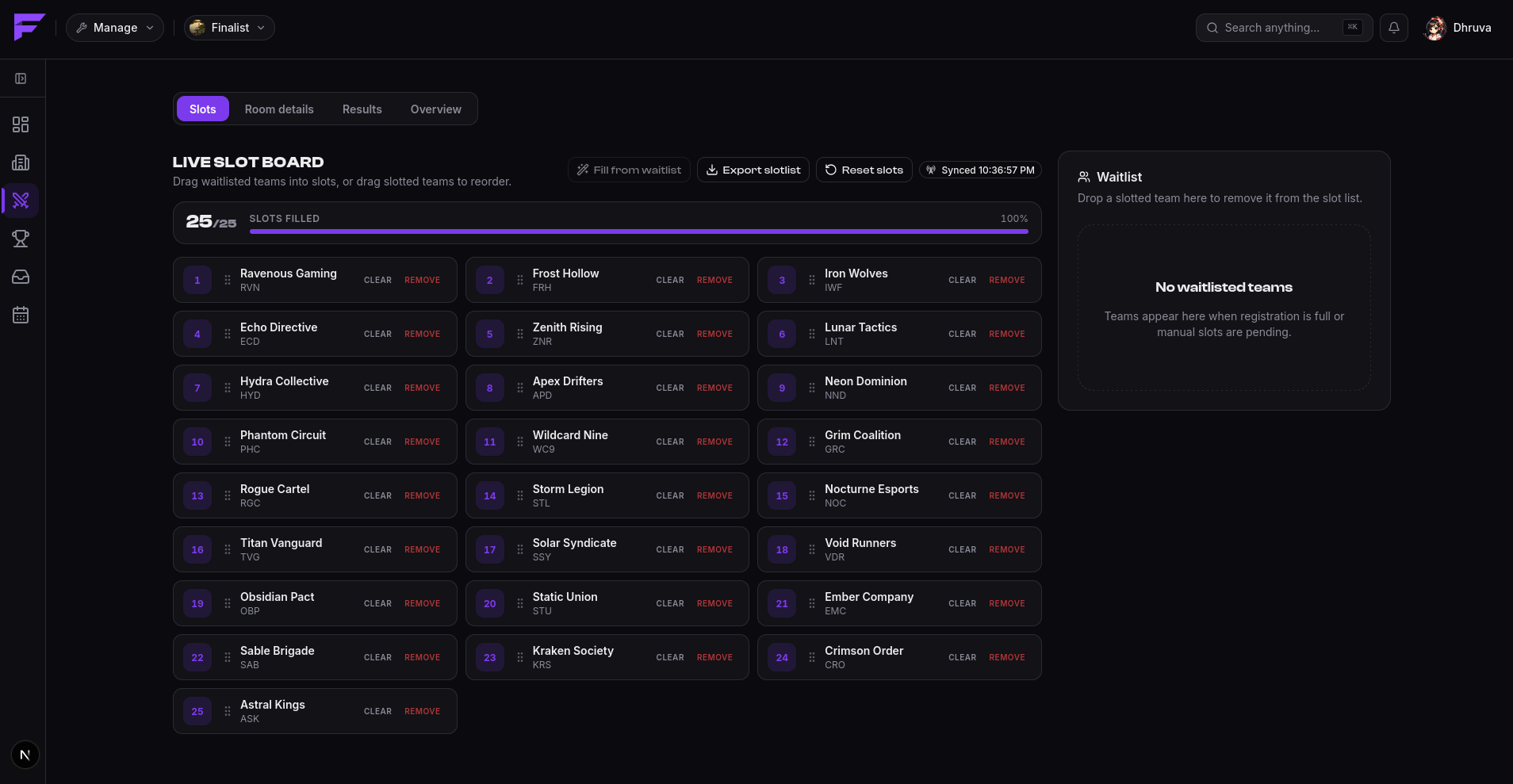Clear the Astral Kings slot
Image resolution: width=1513 pixels, height=784 pixels.
coord(377,711)
